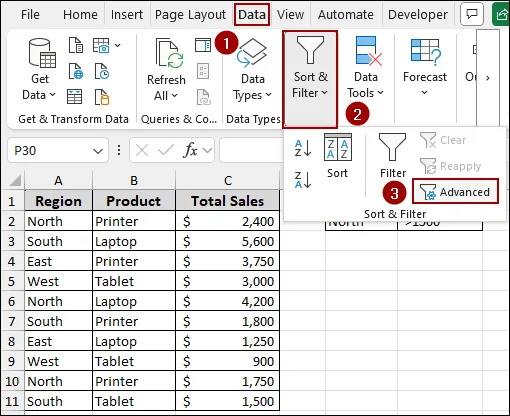Click Existing Connections icon

pyautogui.click(x=102, y=97)
